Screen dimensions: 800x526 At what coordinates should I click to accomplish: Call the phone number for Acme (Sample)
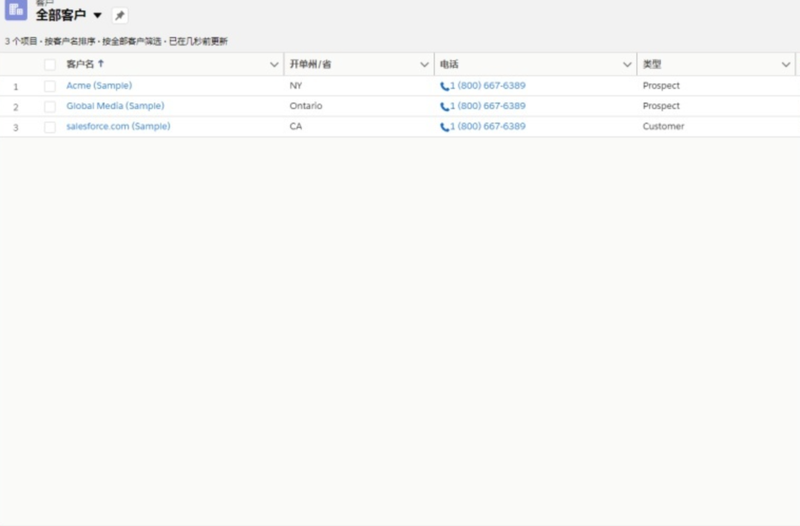tap(488, 85)
